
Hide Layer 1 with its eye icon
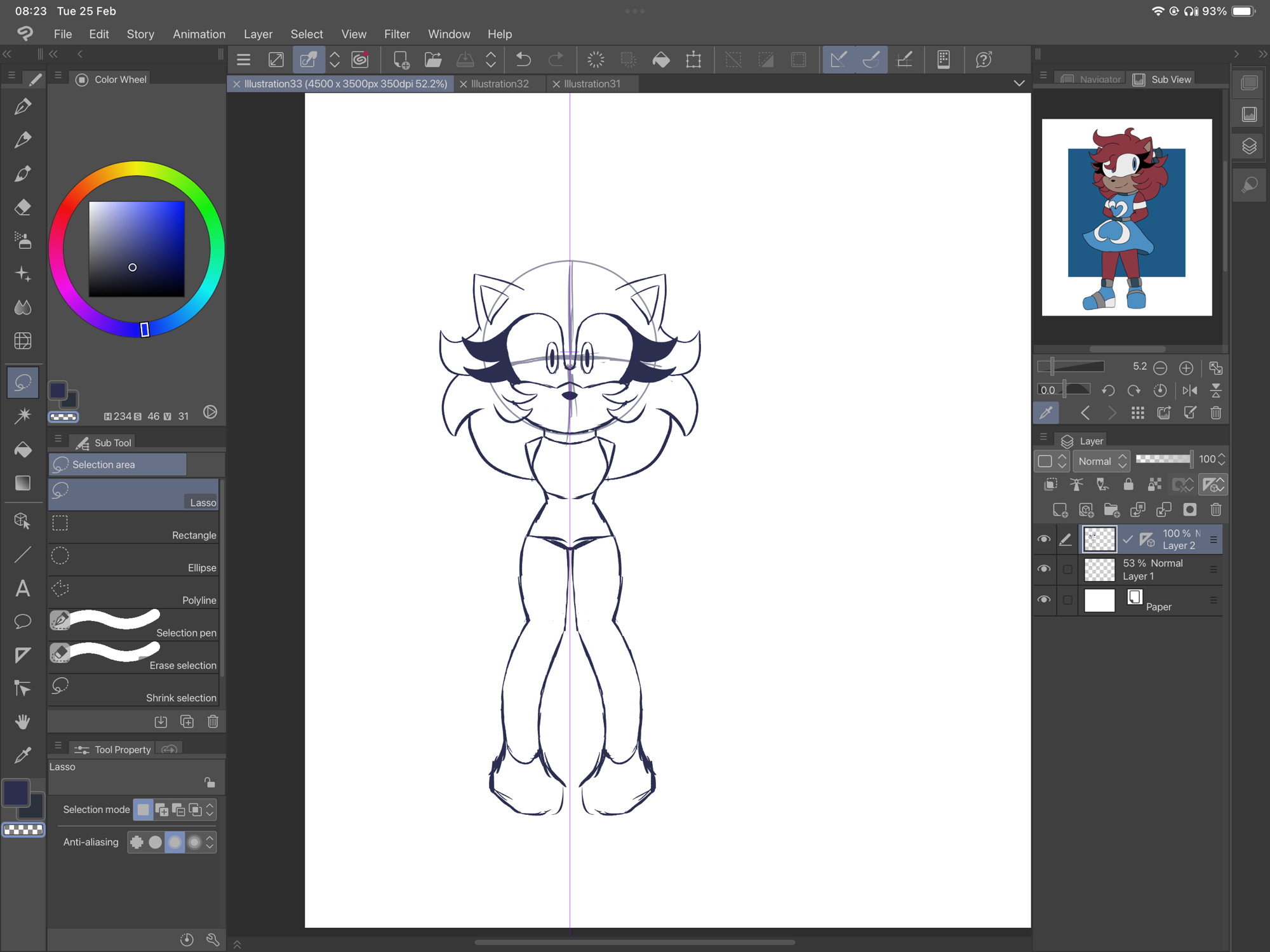[1044, 569]
